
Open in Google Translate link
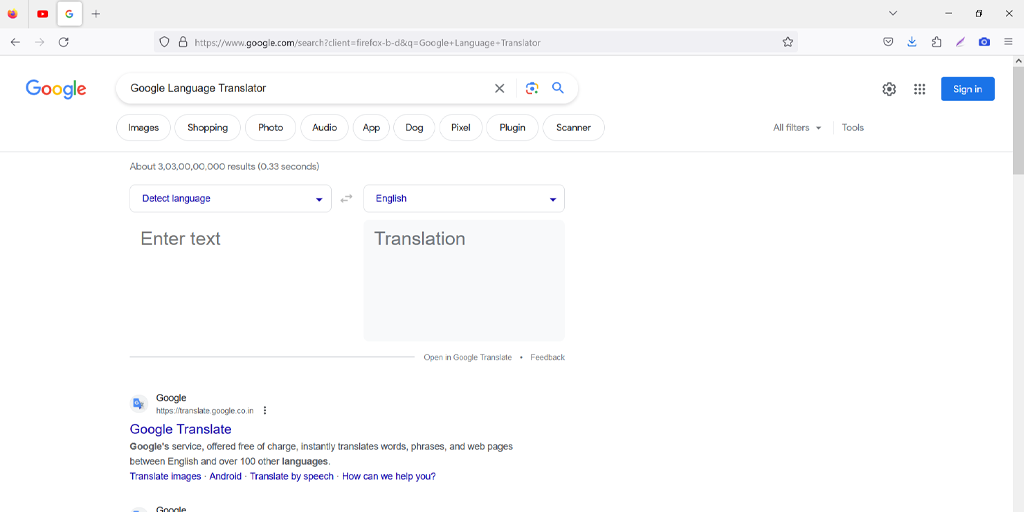[x=468, y=357]
